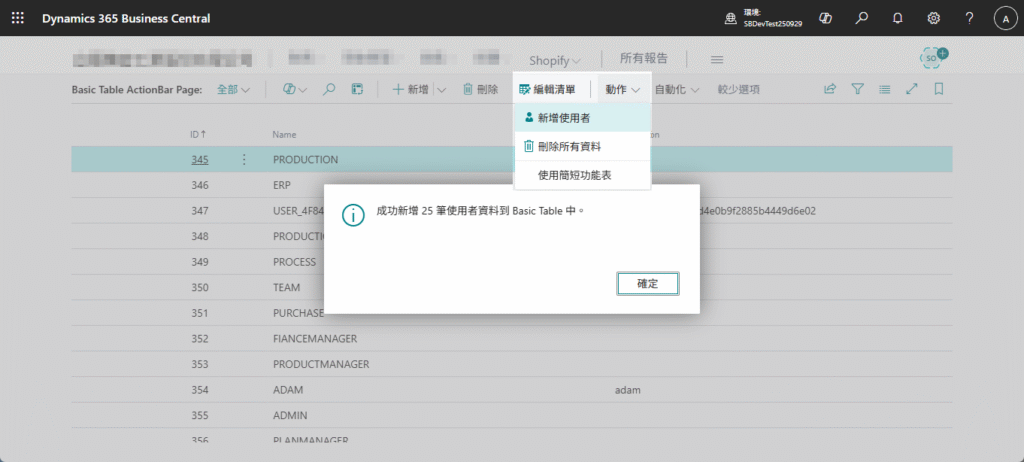Viewport: 1024px width, 462px height.
Task: Search the list with magnifier icon
Action: [x=329, y=90]
